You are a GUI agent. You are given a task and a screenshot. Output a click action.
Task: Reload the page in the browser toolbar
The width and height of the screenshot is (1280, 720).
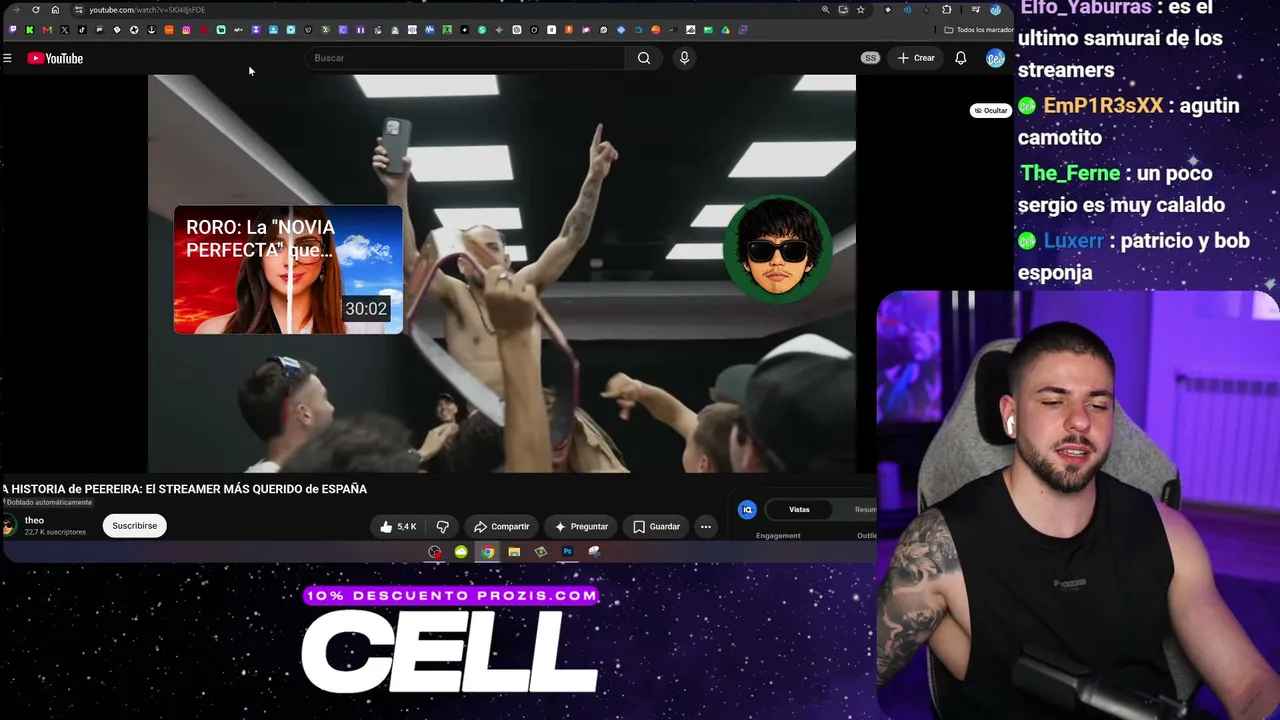(x=36, y=10)
